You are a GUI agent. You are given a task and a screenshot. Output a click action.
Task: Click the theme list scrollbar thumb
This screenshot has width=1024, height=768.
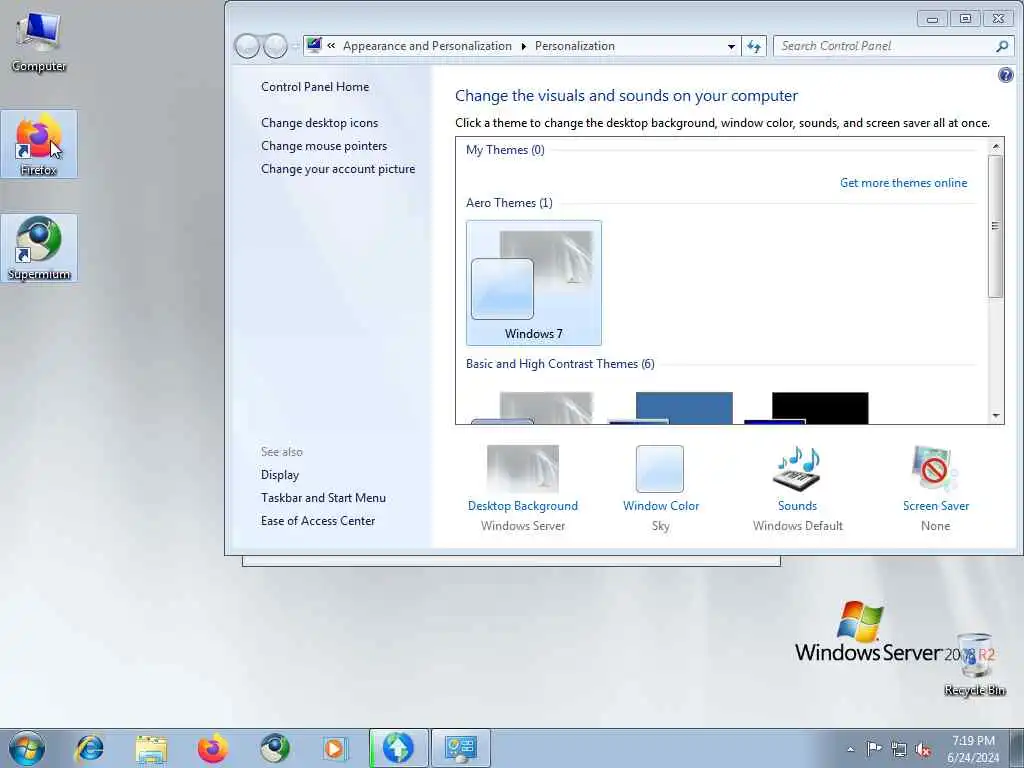click(995, 226)
